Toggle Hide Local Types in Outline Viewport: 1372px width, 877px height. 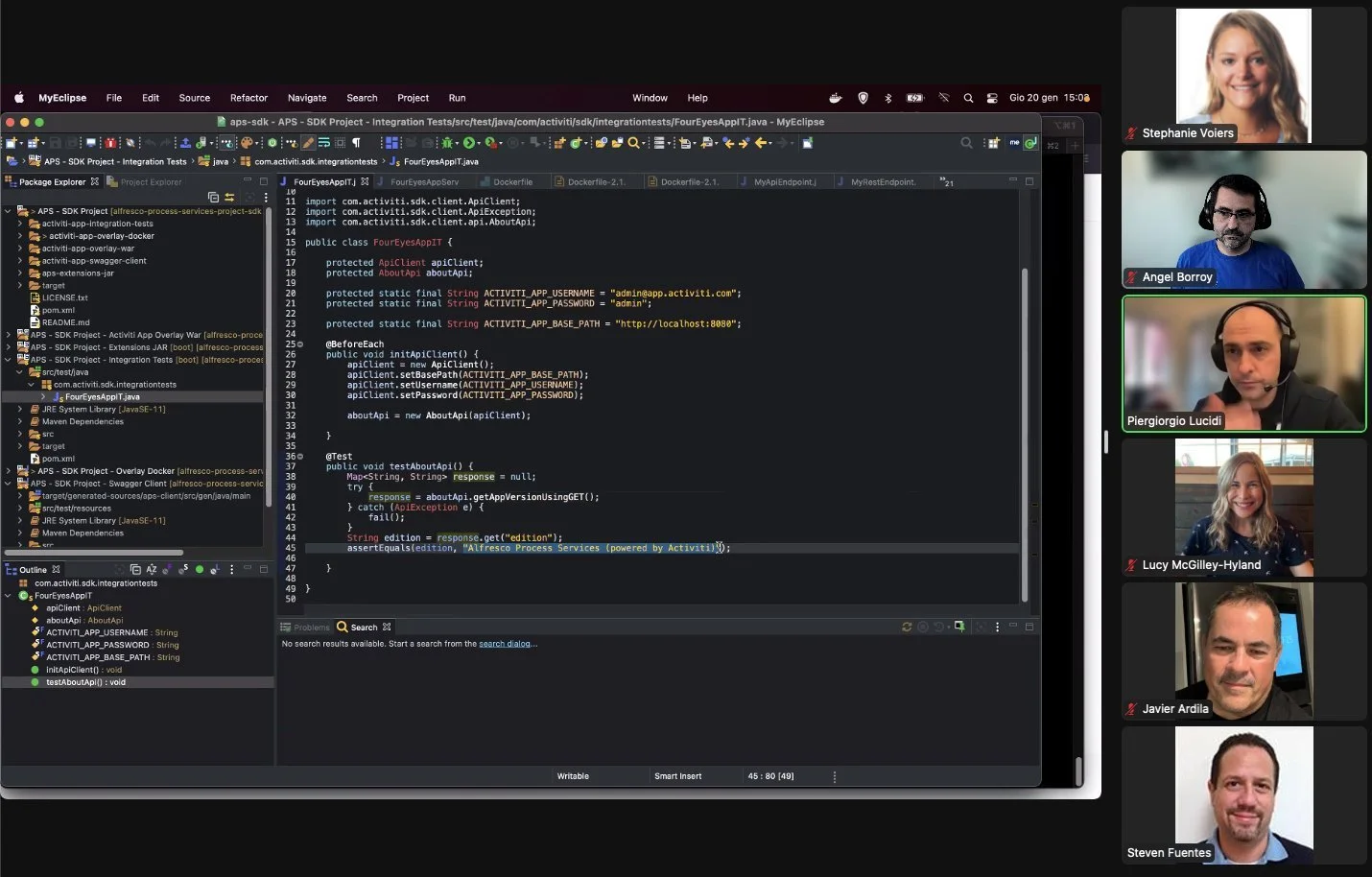point(215,569)
